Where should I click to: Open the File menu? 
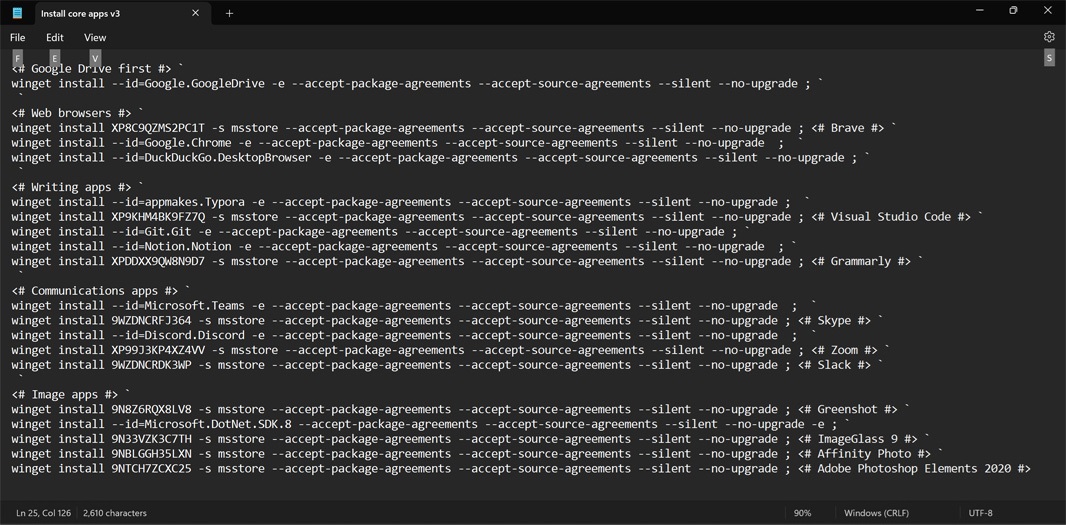(18, 37)
